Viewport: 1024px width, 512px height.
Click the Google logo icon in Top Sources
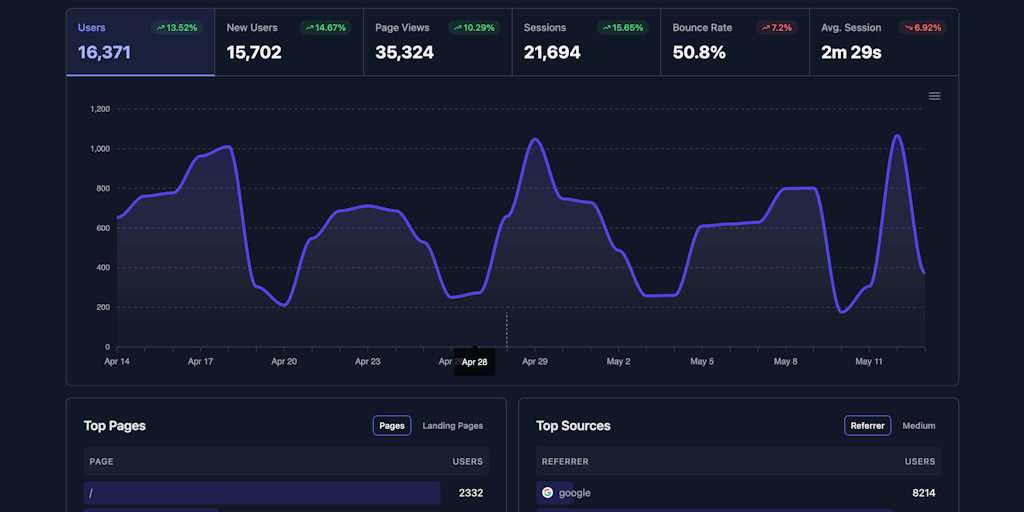(547, 492)
